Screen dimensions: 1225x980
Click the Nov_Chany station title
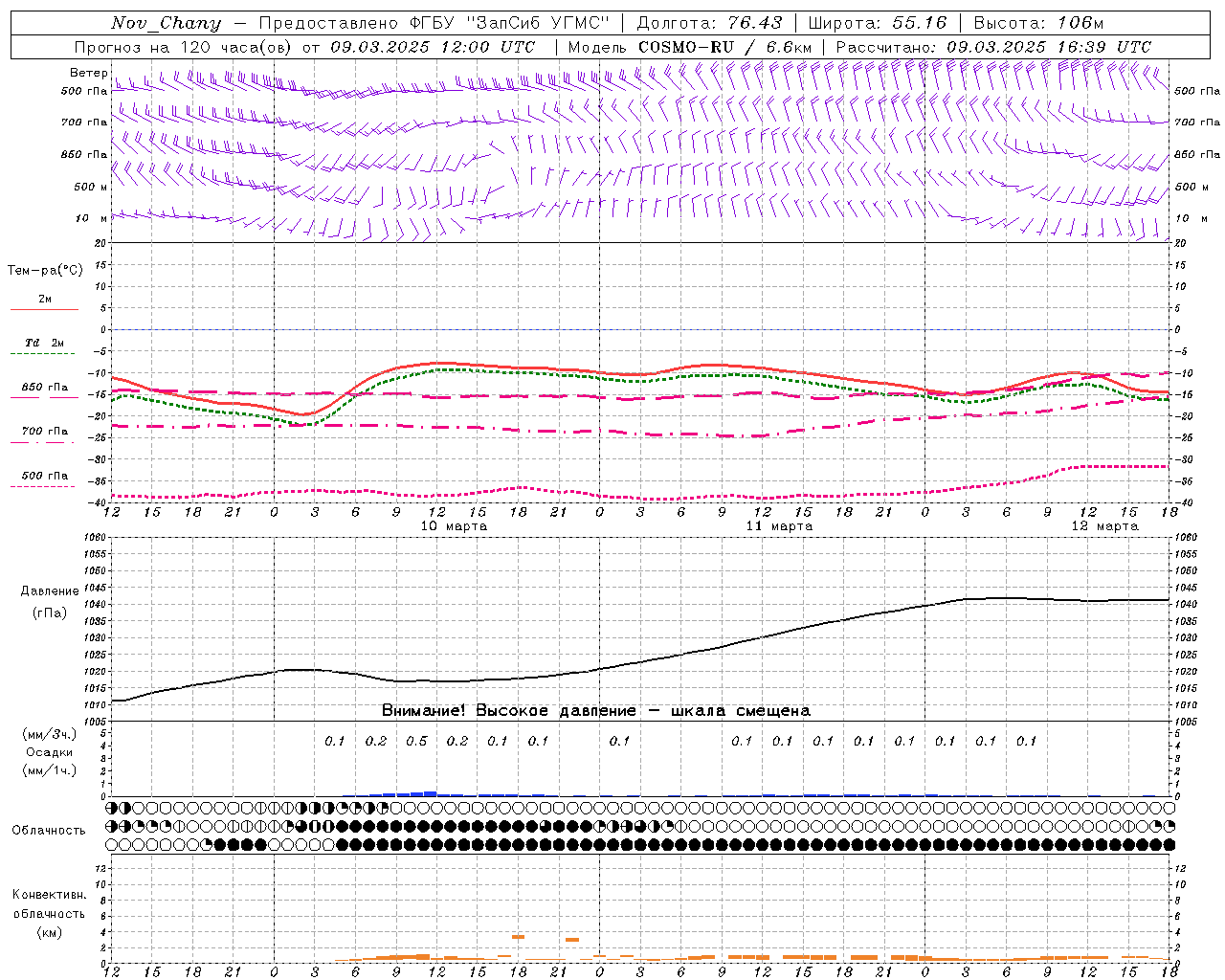point(166,23)
